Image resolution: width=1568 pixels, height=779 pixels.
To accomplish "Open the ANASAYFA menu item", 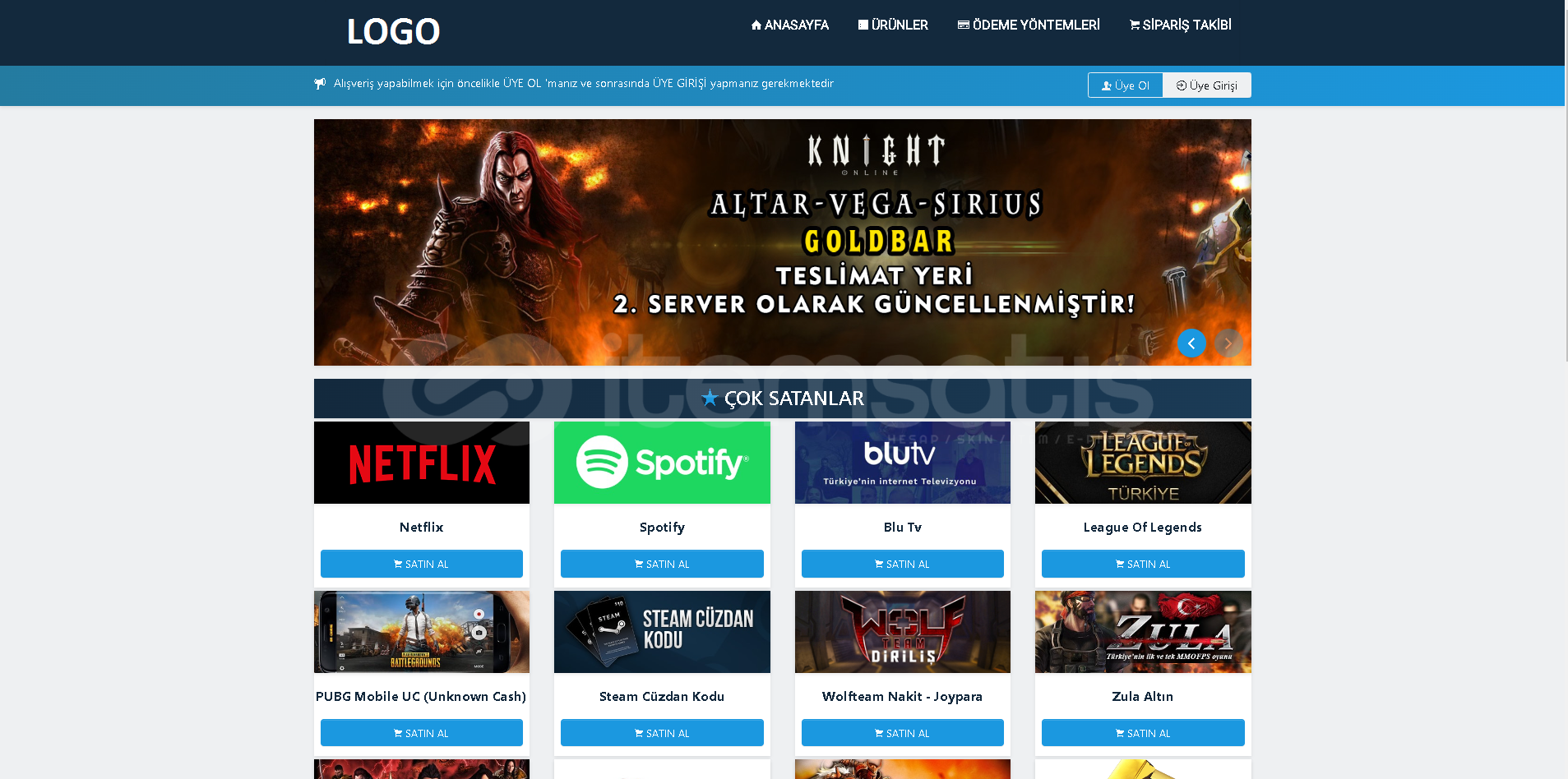I will (x=789, y=25).
